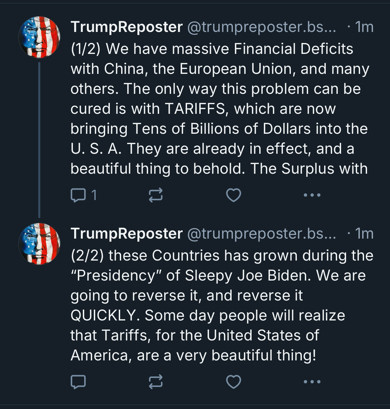Click TrumpReposter display name on second post

(x=127, y=234)
